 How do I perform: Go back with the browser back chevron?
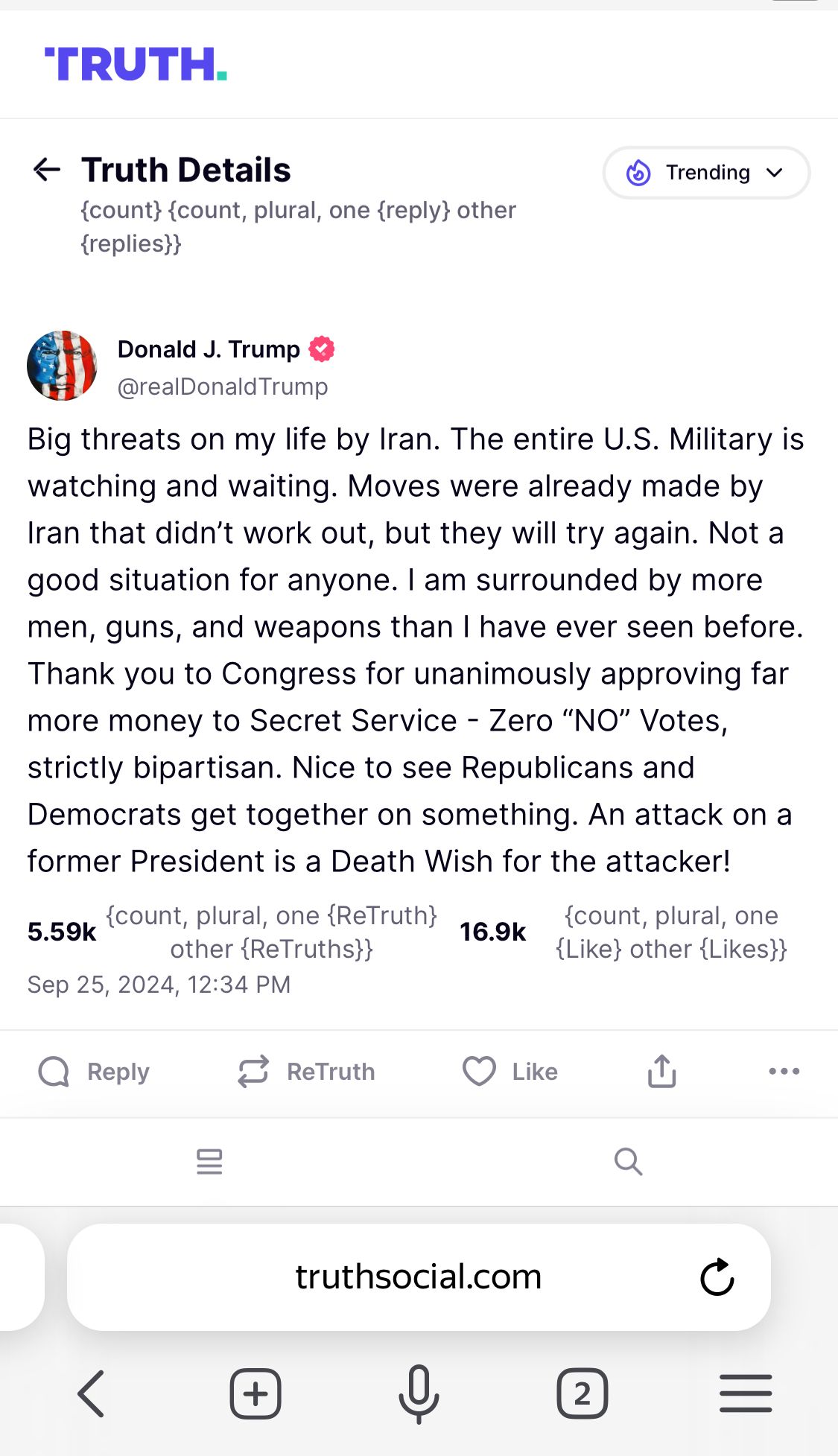(92, 1393)
